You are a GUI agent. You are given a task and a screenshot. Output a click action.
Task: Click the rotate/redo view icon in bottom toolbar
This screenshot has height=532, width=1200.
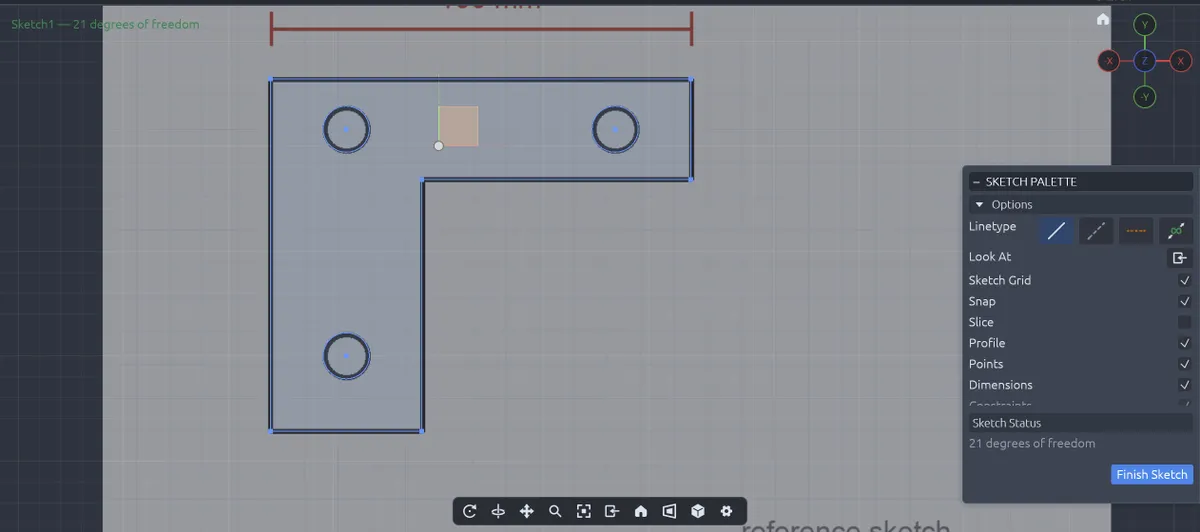pos(470,511)
